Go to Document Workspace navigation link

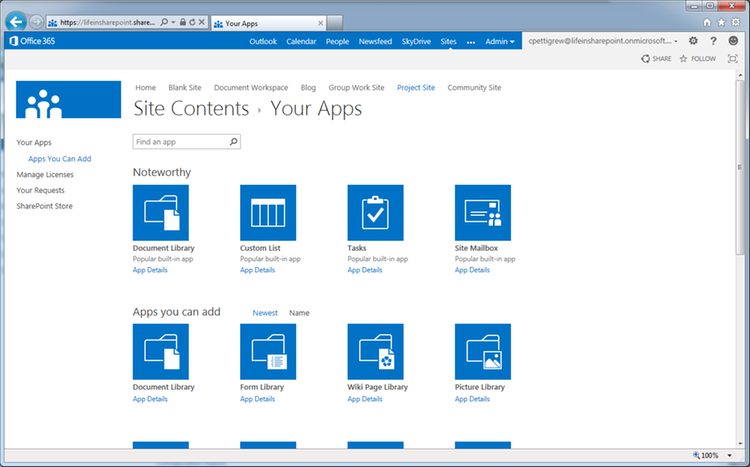(251, 88)
